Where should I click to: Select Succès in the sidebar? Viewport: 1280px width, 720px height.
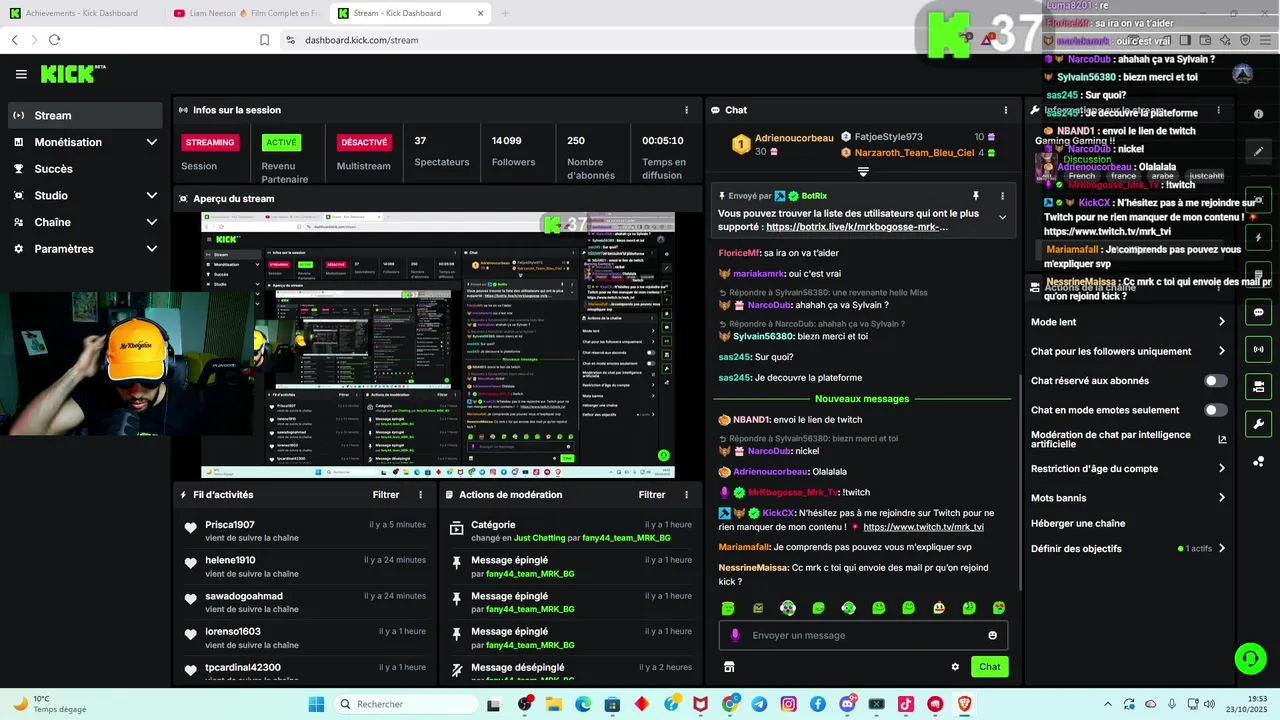[x=85, y=169]
